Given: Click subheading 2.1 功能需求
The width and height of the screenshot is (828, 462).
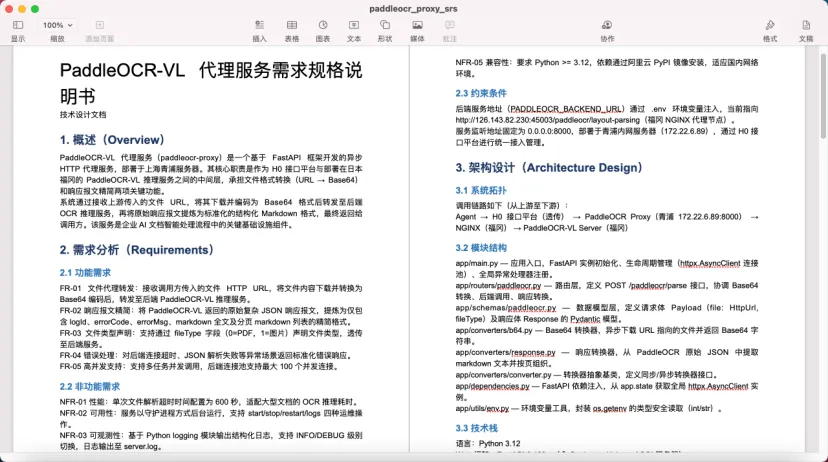Looking at the screenshot, I should 85,272.
